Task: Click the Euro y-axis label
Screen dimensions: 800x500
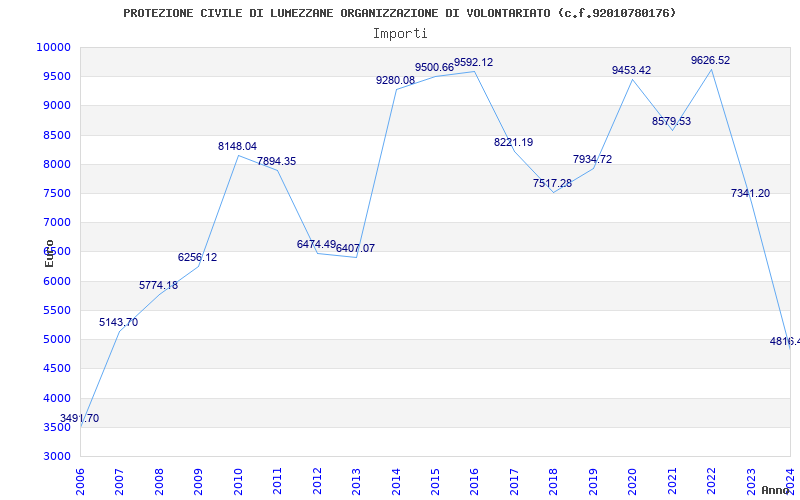Action: [x=49, y=253]
